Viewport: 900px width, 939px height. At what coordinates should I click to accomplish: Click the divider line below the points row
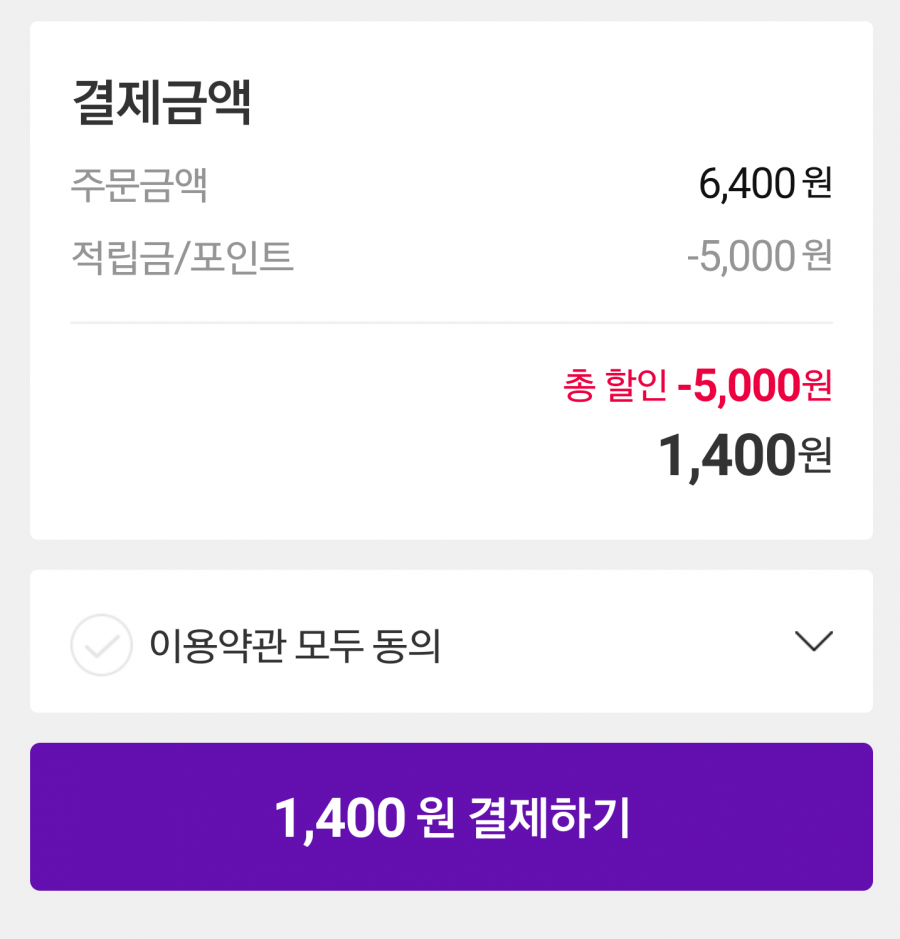point(451,323)
